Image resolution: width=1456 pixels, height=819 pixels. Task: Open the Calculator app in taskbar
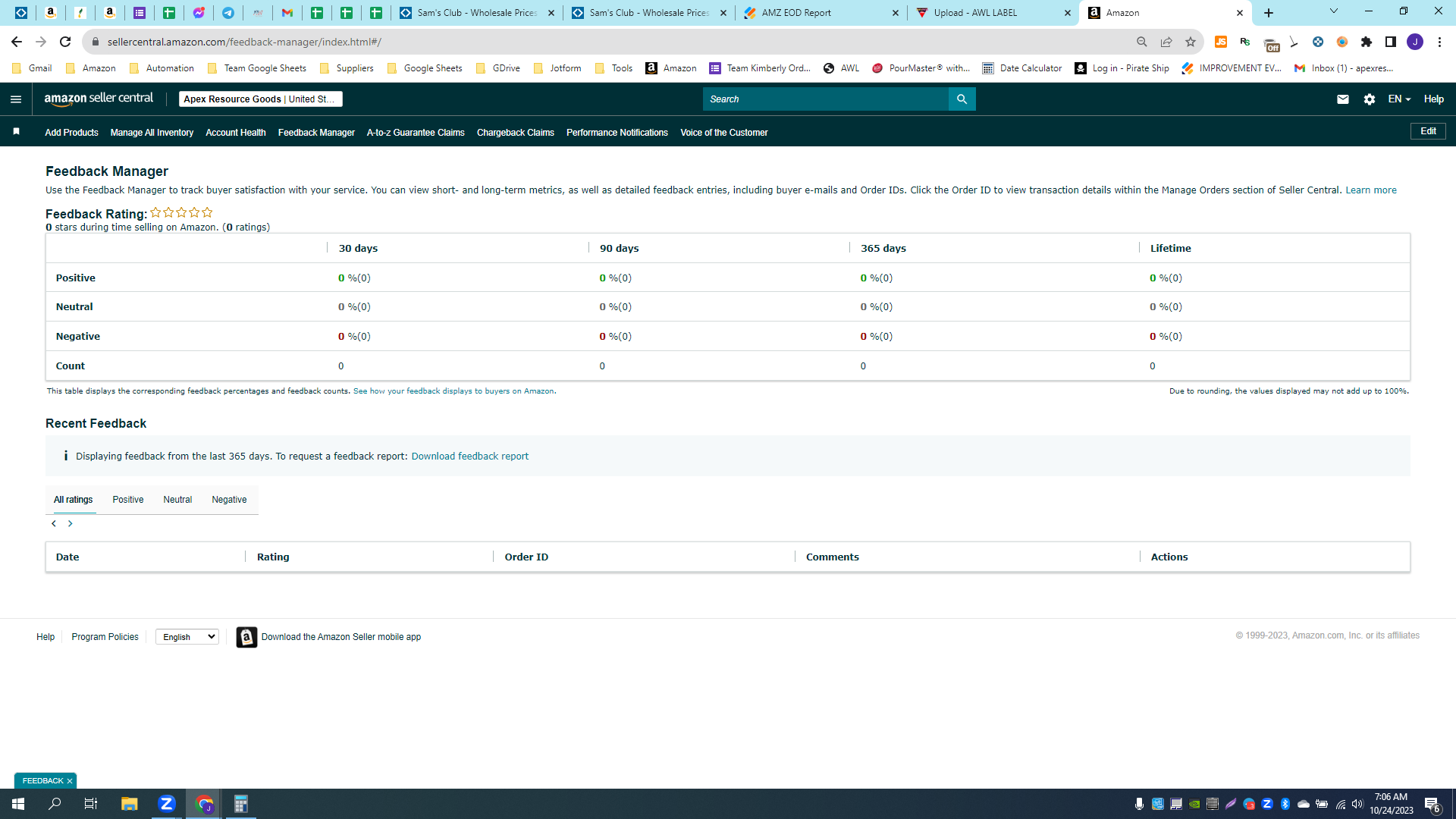tap(241, 804)
